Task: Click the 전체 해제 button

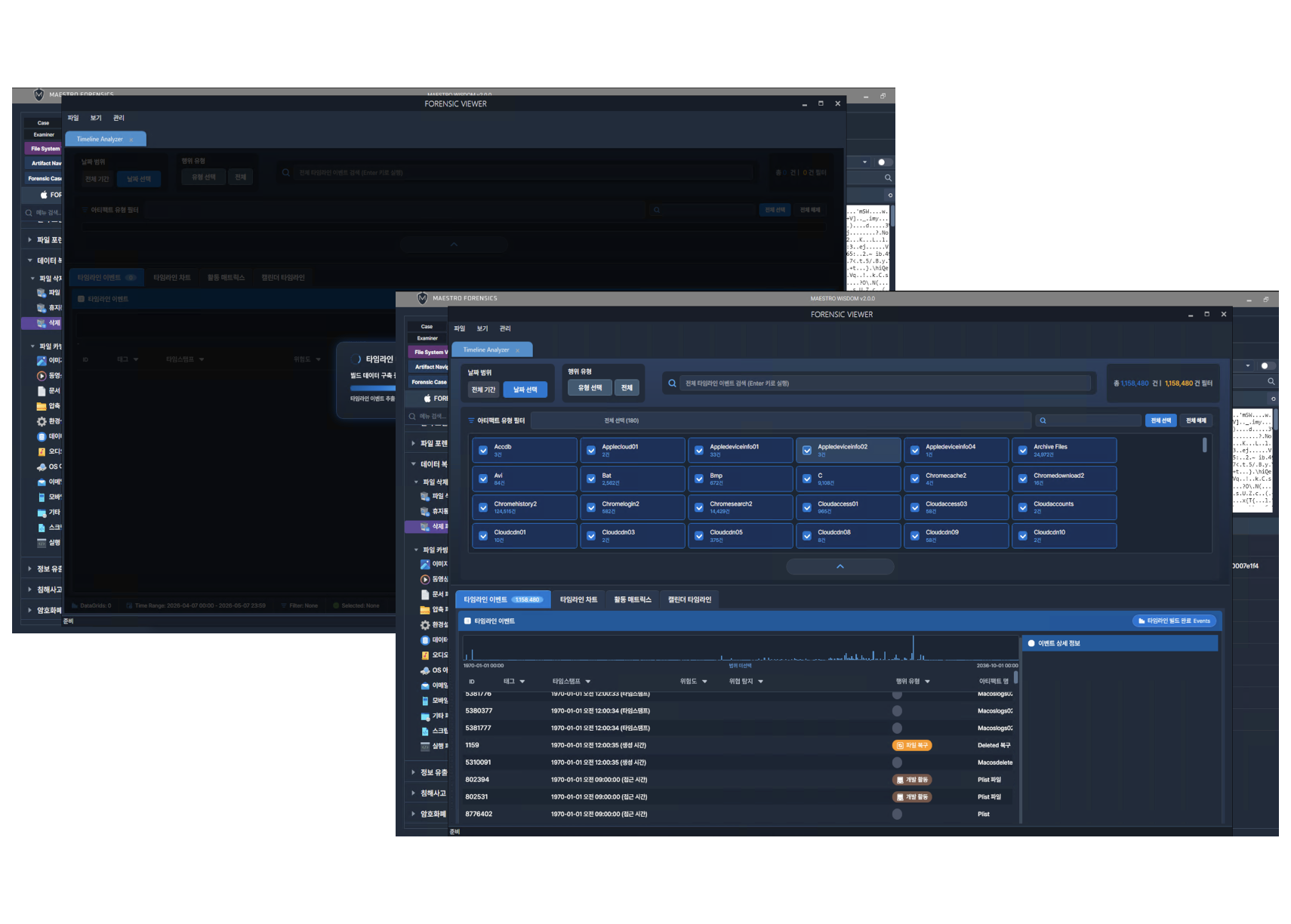Action: (1196, 420)
